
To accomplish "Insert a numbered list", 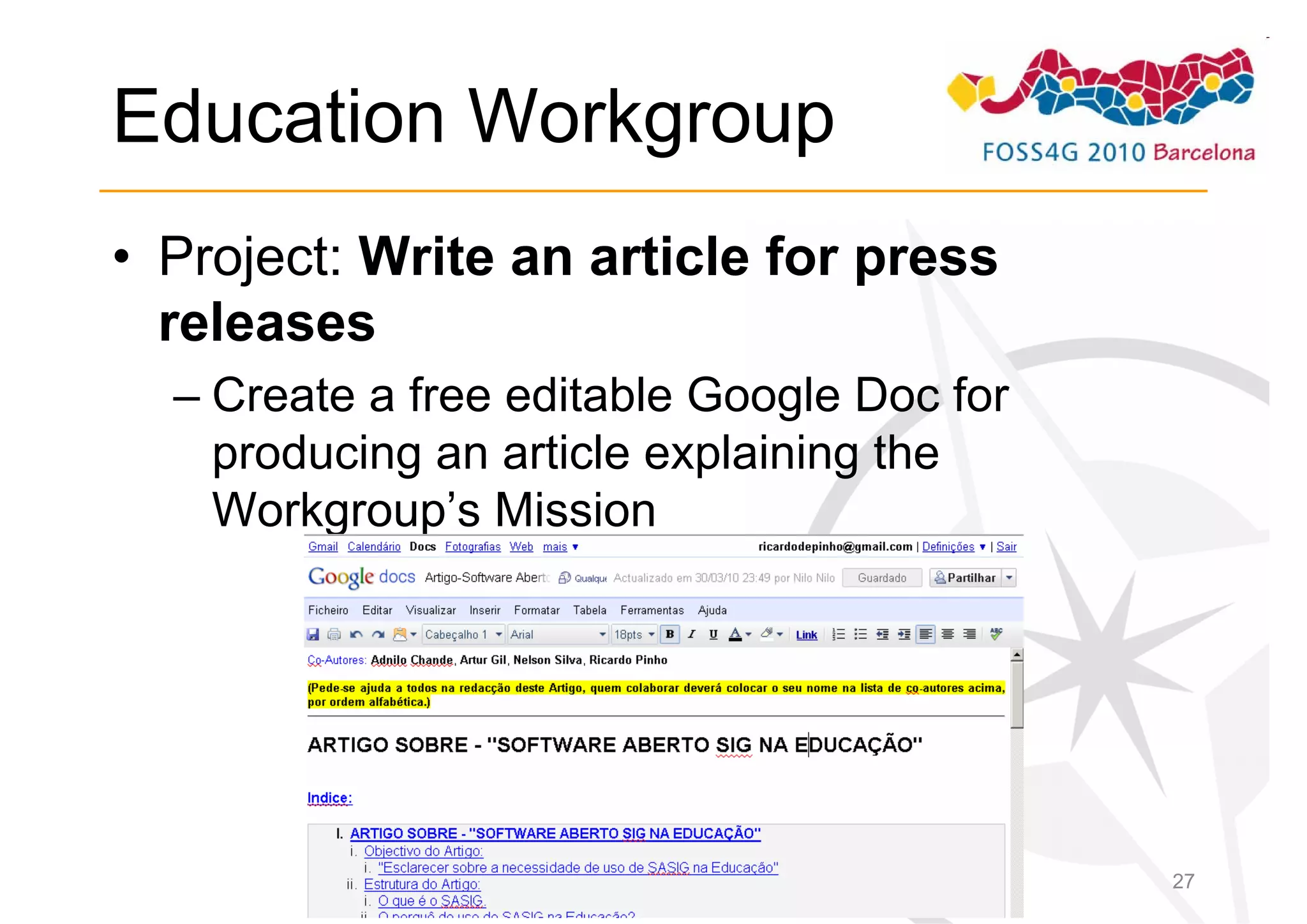I will pos(839,634).
